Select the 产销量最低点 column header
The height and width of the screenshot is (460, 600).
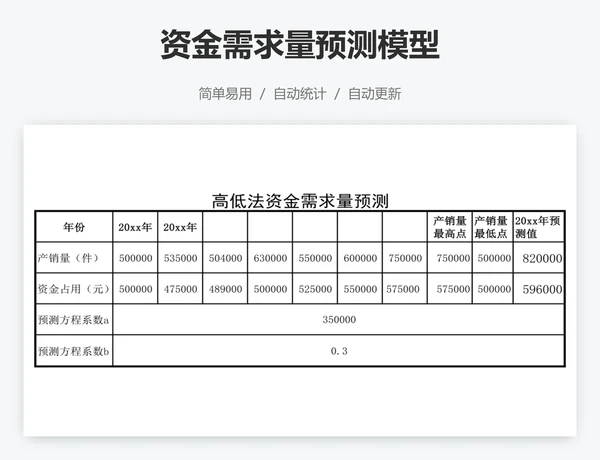[491, 227]
